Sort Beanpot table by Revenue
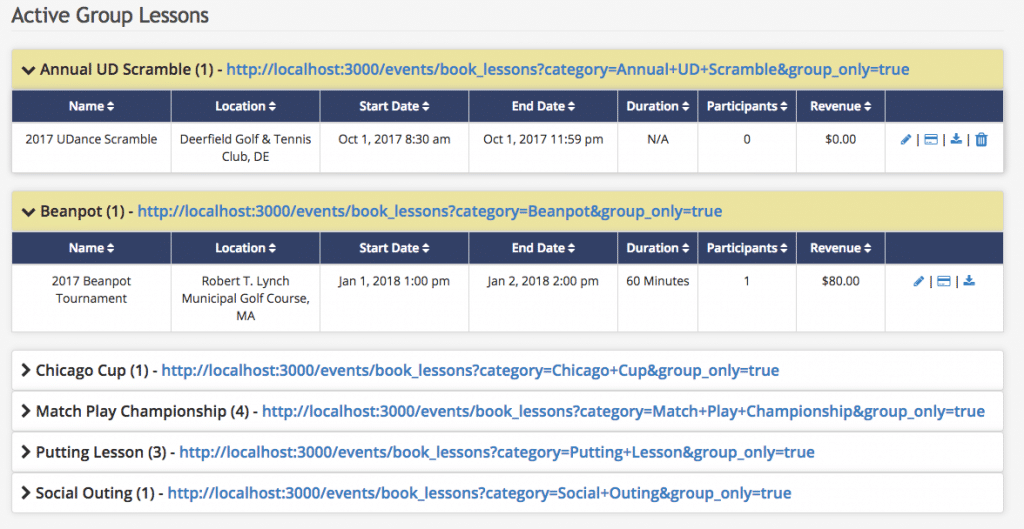The width and height of the screenshot is (1024, 529). pyautogui.click(x=840, y=248)
